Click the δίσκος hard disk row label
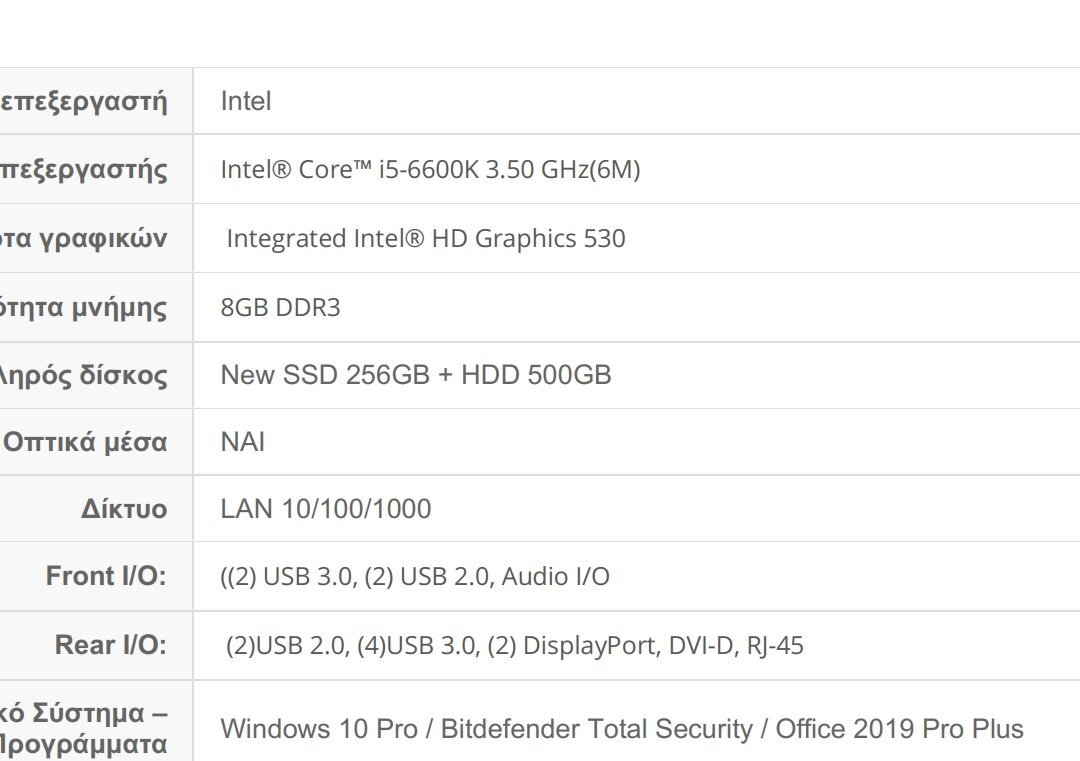 pos(83,375)
